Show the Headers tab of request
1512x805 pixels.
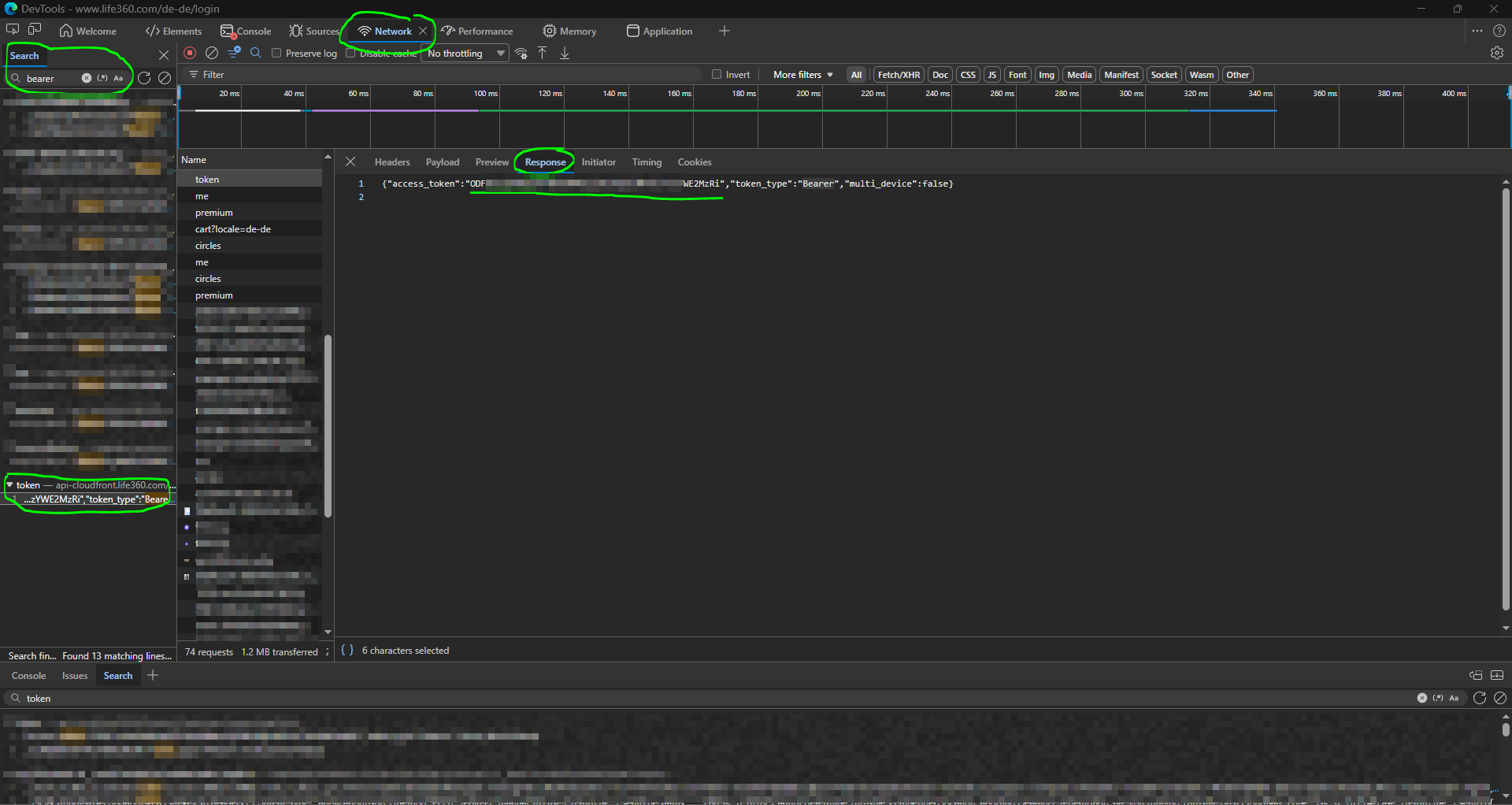pyautogui.click(x=392, y=161)
